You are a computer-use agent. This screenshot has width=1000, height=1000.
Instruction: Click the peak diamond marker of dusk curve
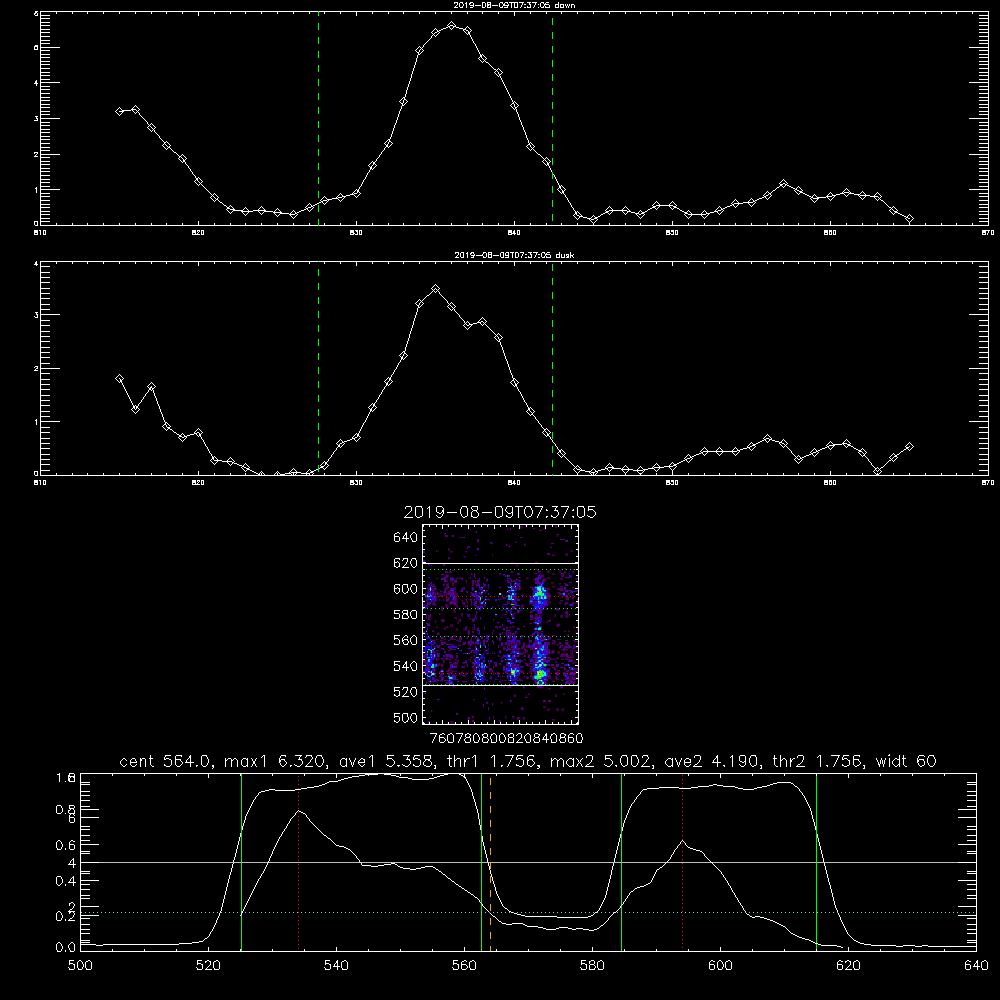[x=436, y=289]
